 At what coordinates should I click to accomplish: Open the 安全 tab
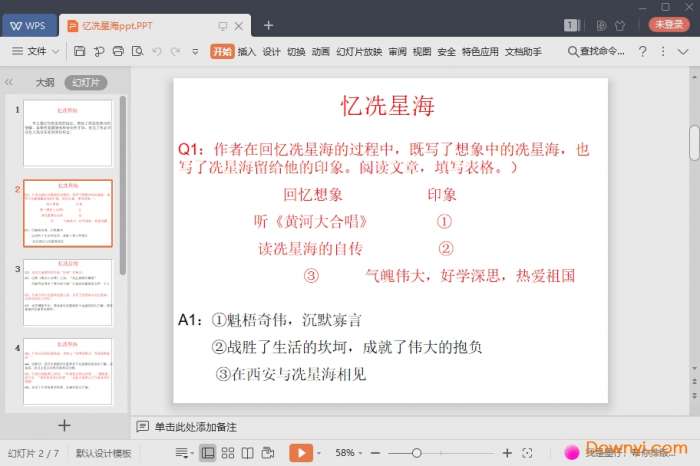pyautogui.click(x=446, y=52)
